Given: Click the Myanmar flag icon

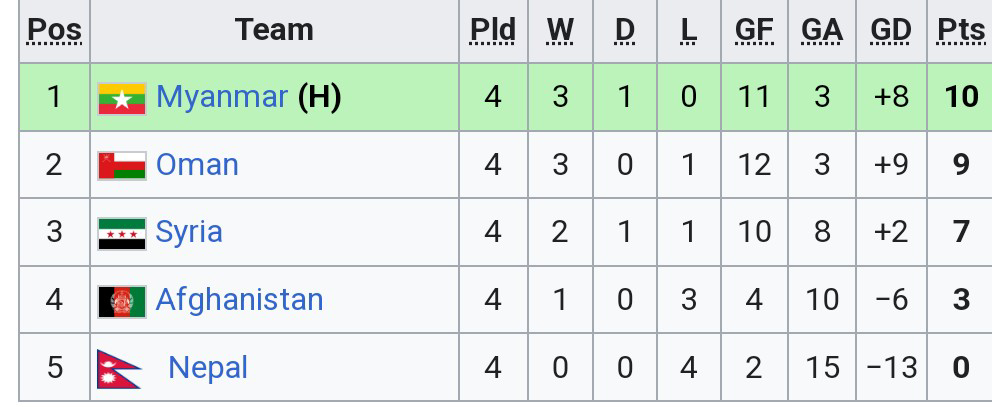Looking at the screenshot, I should [x=121, y=97].
